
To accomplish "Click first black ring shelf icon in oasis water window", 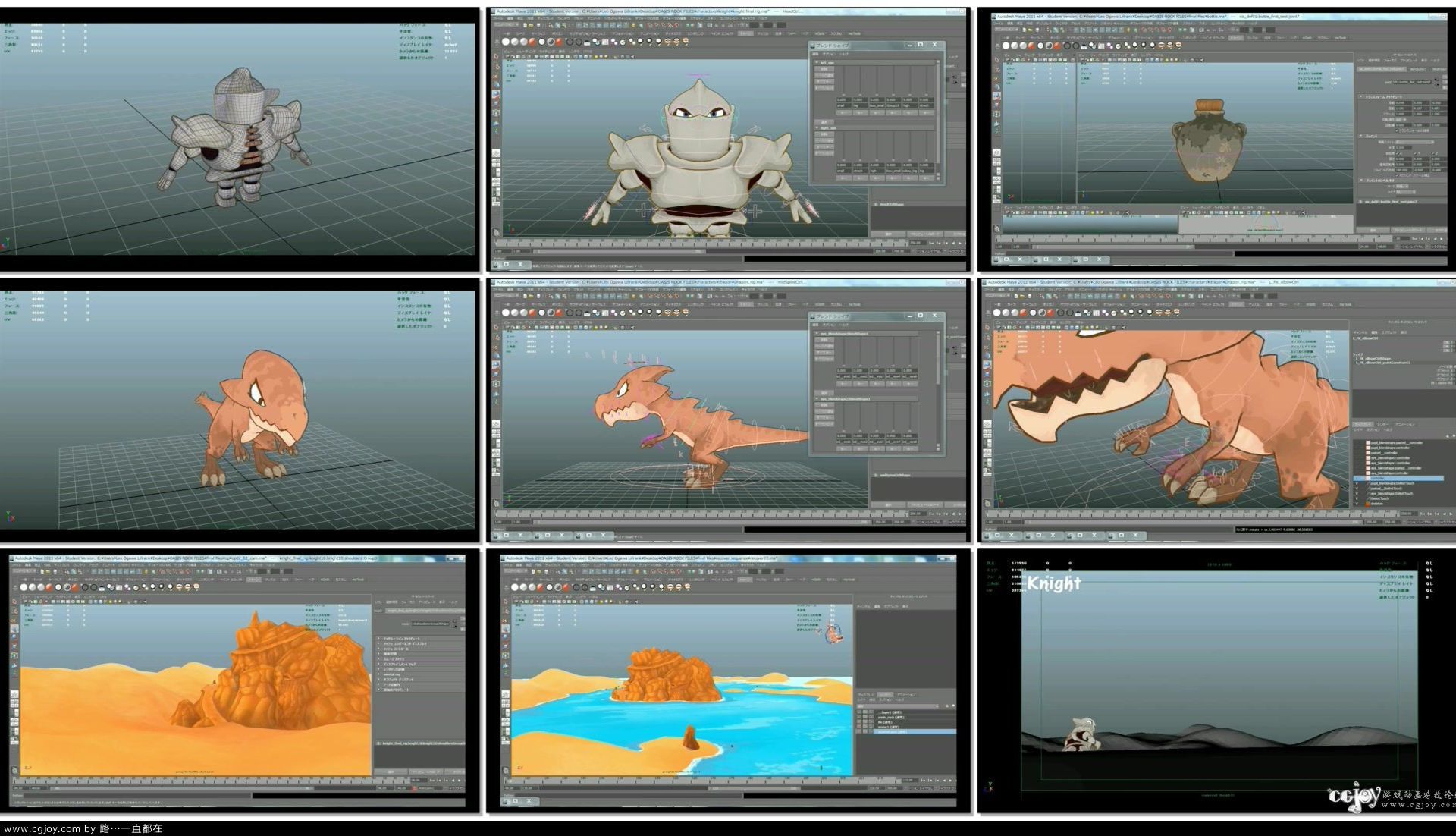I will [x=576, y=587].
